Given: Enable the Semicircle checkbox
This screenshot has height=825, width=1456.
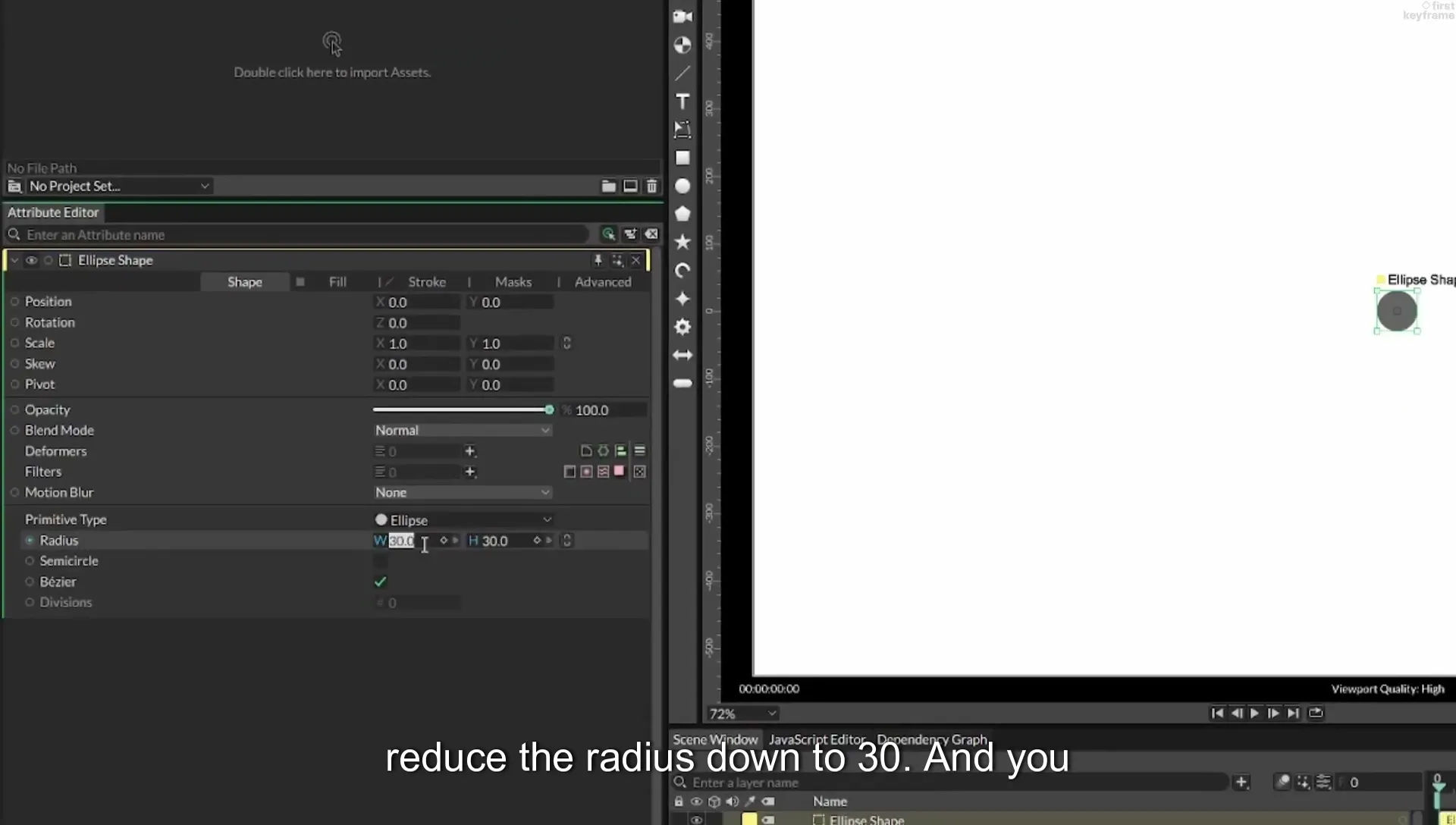Looking at the screenshot, I should [380, 561].
